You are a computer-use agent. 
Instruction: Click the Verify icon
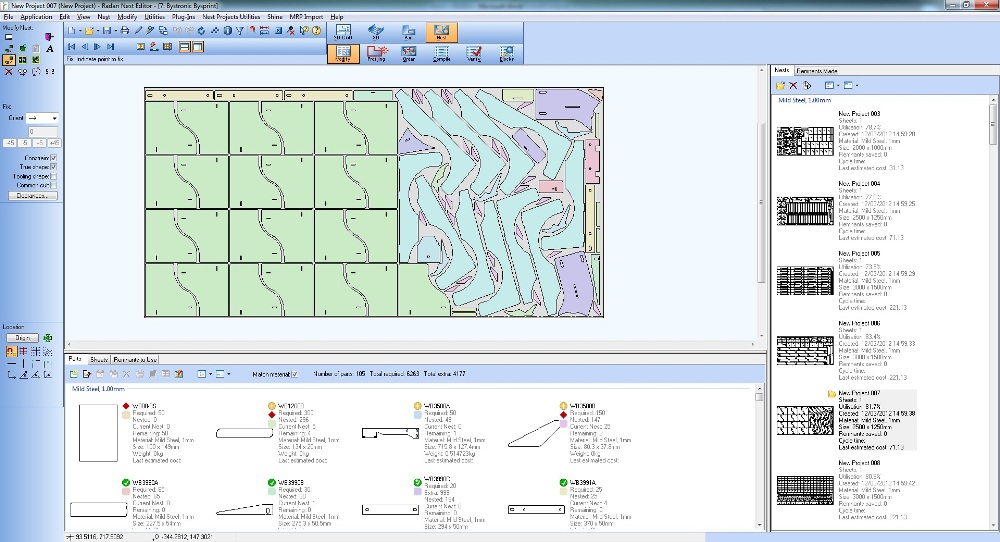pos(474,53)
